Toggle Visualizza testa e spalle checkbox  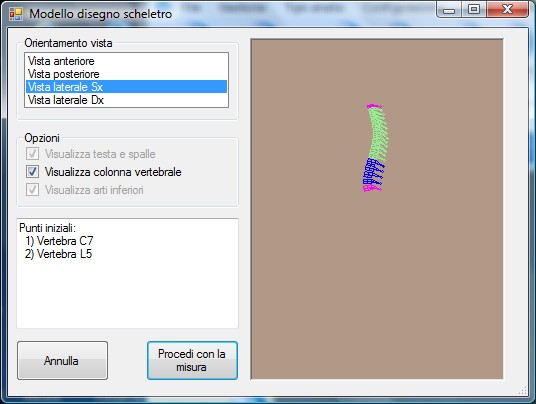click(32, 154)
